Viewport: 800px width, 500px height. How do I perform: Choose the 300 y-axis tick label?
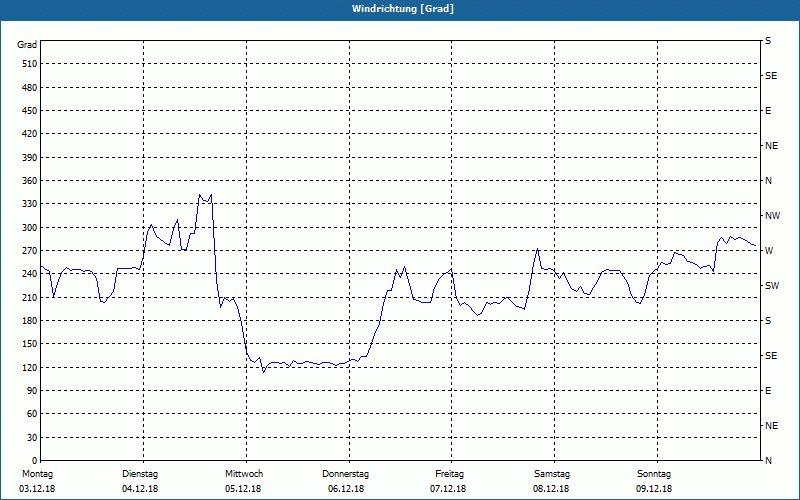30,228
